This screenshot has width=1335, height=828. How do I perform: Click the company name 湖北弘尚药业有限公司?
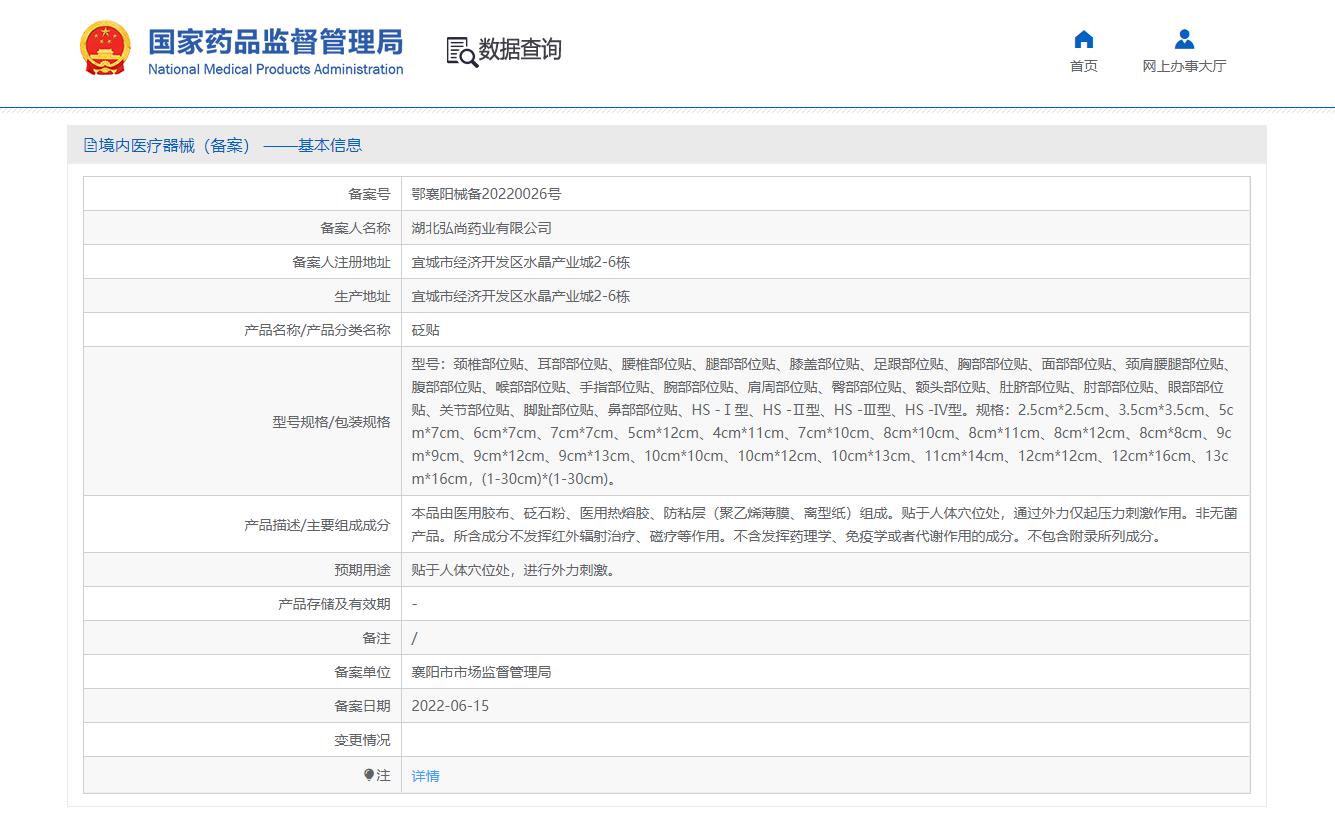481,228
